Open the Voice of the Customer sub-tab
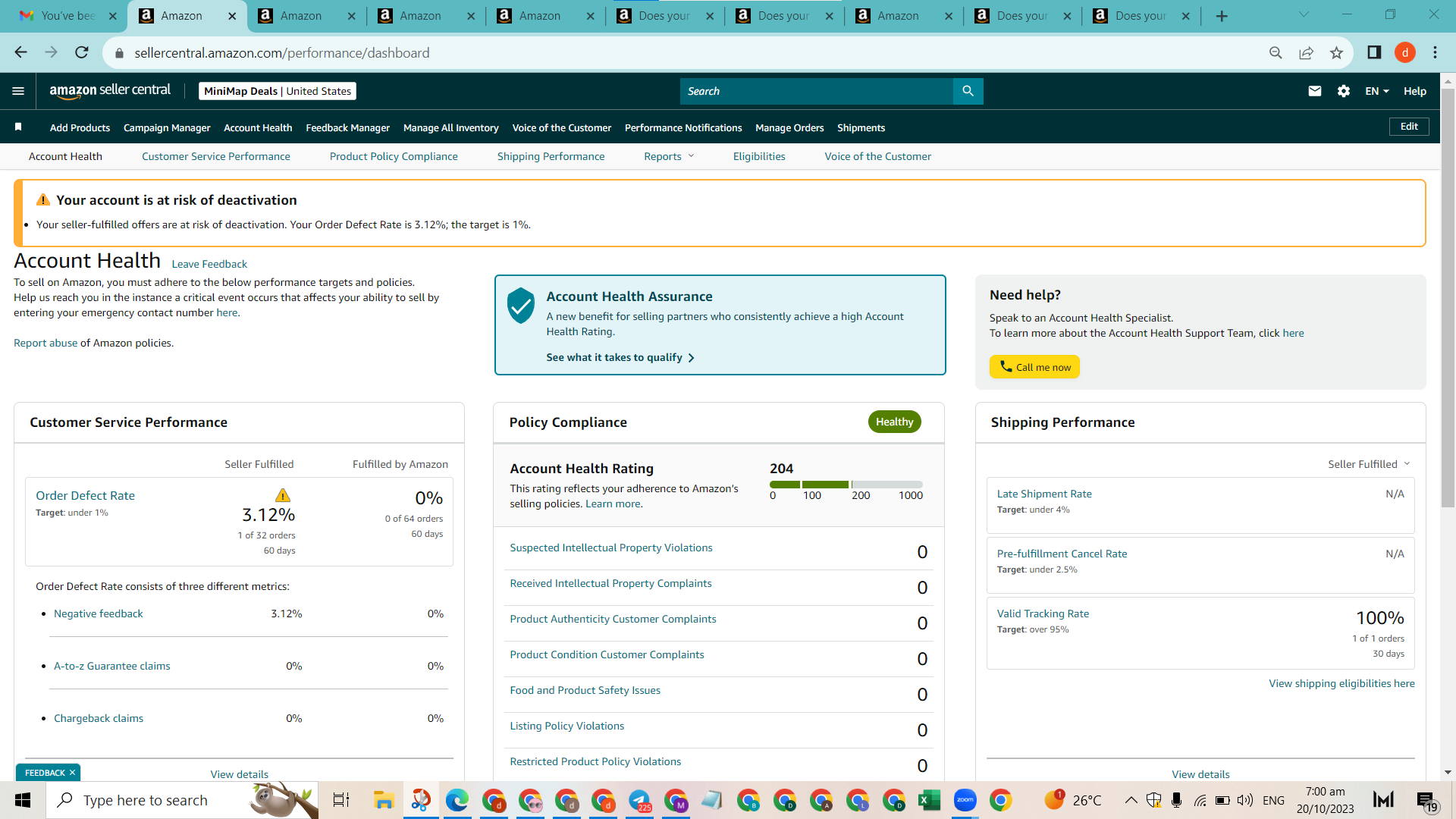Viewport: 1456px width, 819px height. tap(878, 156)
